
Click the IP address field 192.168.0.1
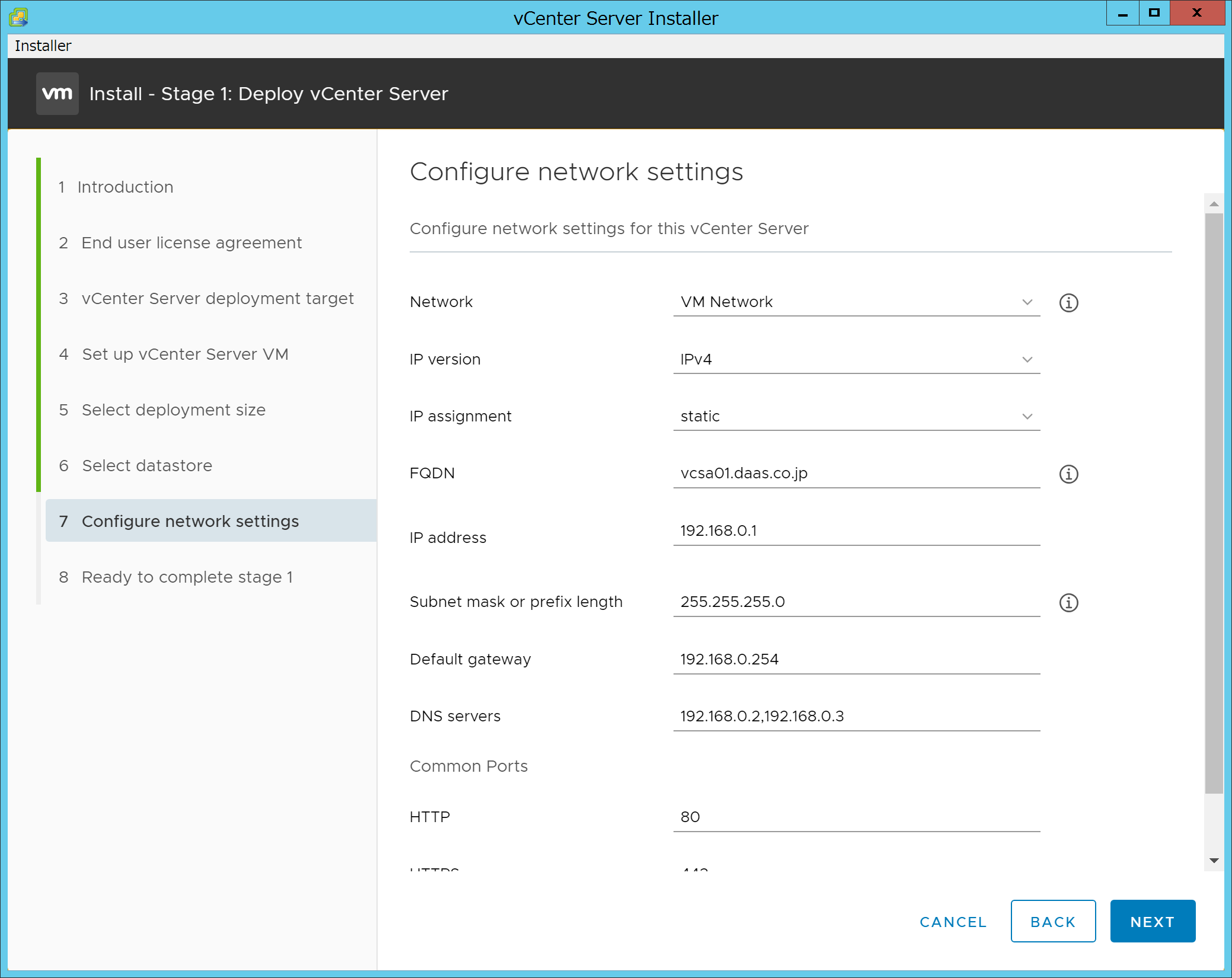856,531
